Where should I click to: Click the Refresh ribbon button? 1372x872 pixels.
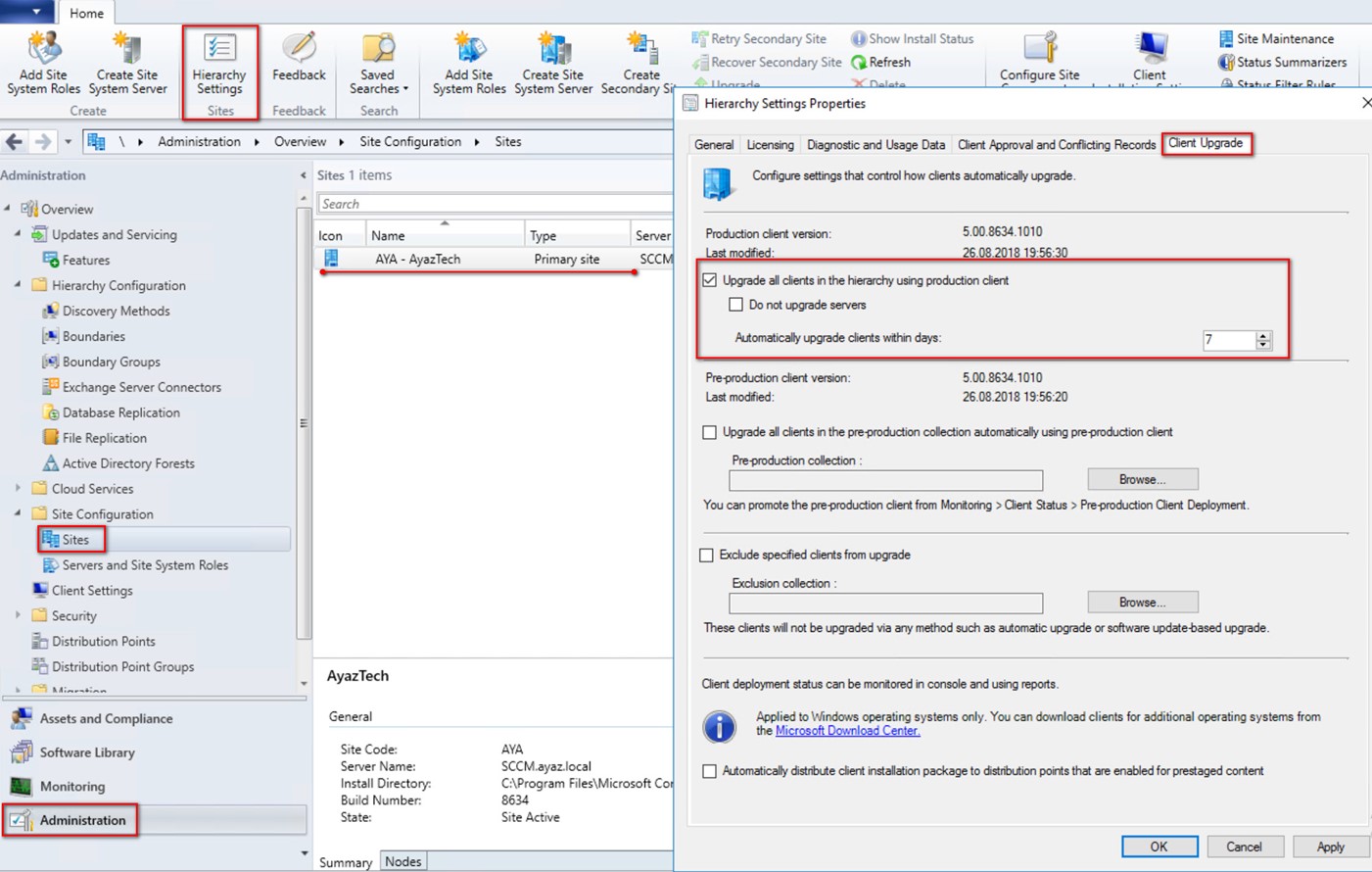880,62
